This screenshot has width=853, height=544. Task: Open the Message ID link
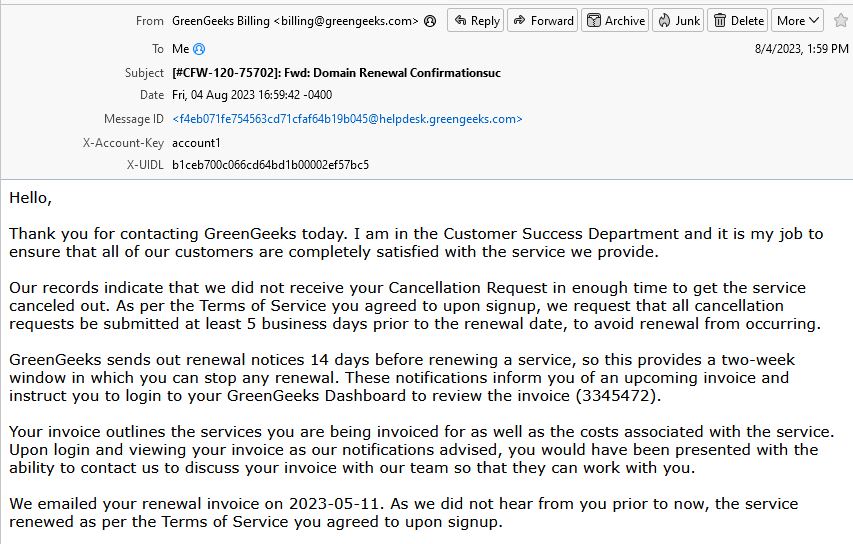[347, 119]
